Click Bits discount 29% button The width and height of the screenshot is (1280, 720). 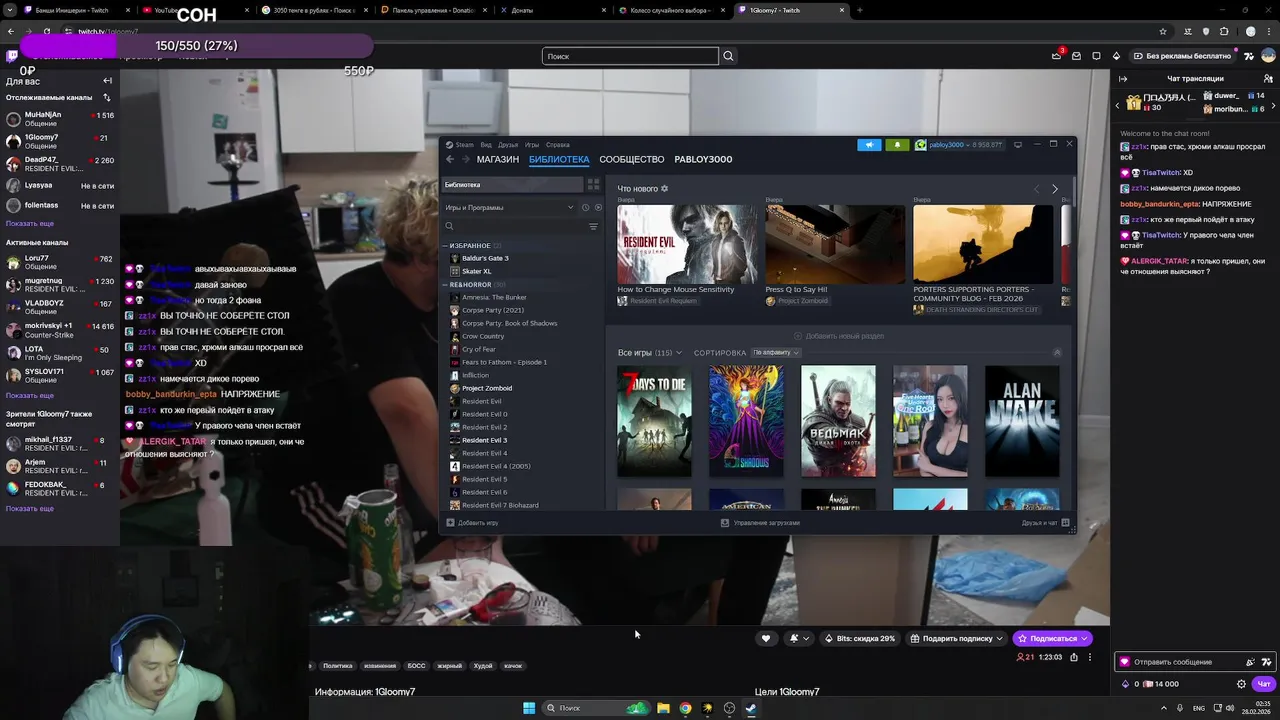pyautogui.click(x=860, y=638)
